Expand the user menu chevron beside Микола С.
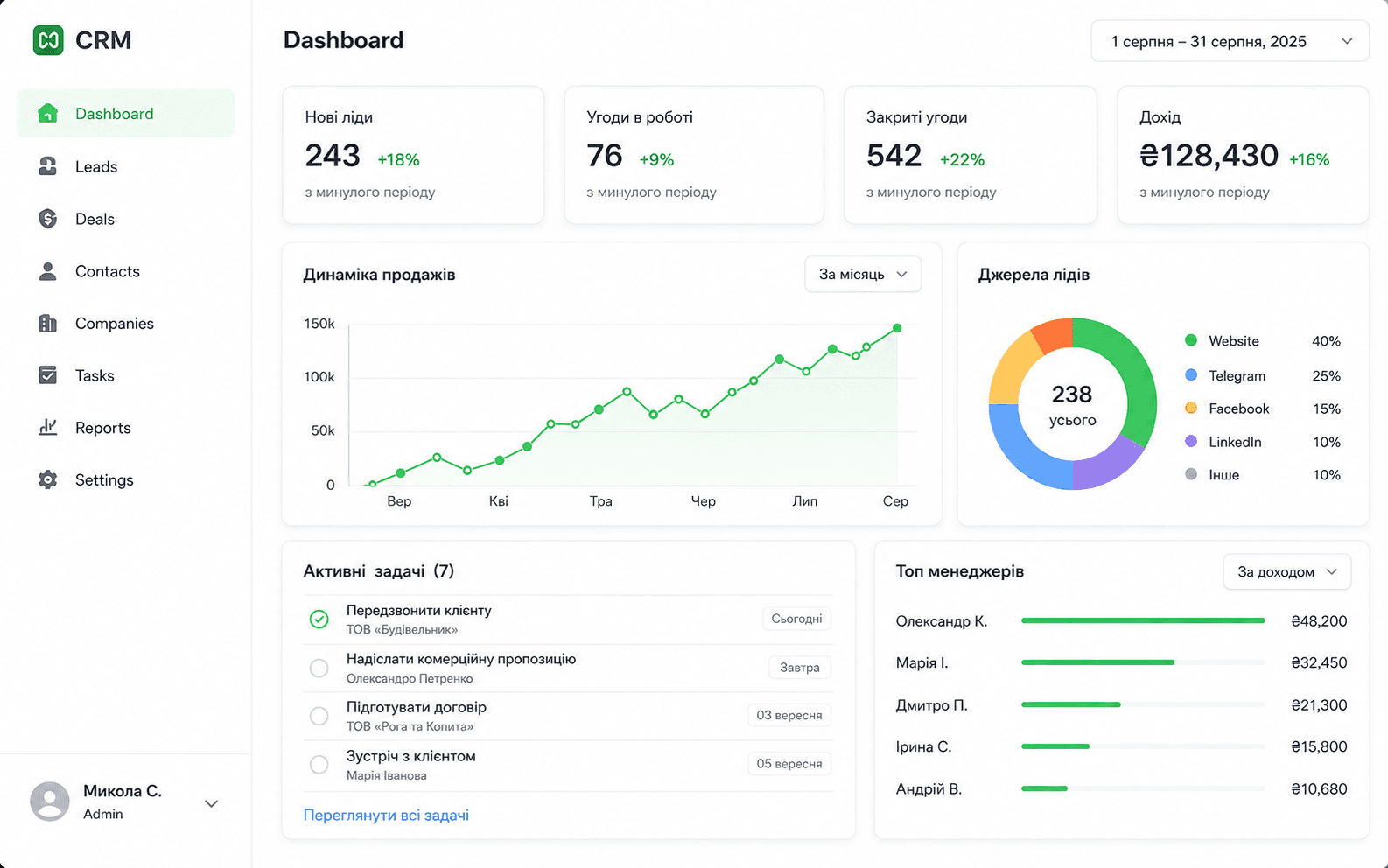The width and height of the screenshot is (1388, 868). 211,803
